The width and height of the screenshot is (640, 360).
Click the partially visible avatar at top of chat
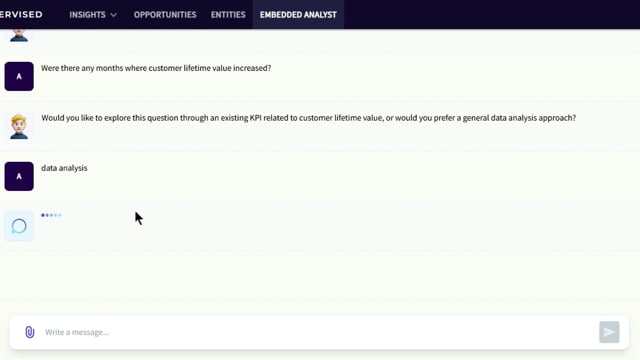pos(19,36)
